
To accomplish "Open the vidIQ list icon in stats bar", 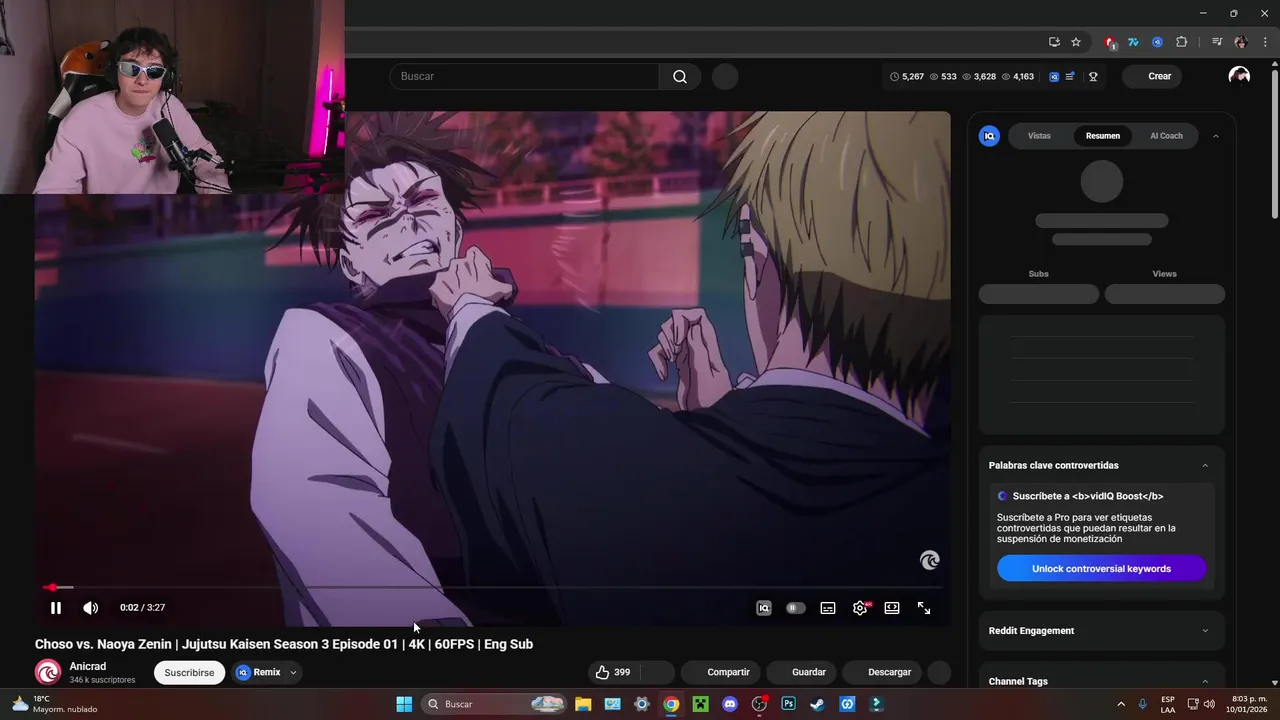I will (1070, 76).
